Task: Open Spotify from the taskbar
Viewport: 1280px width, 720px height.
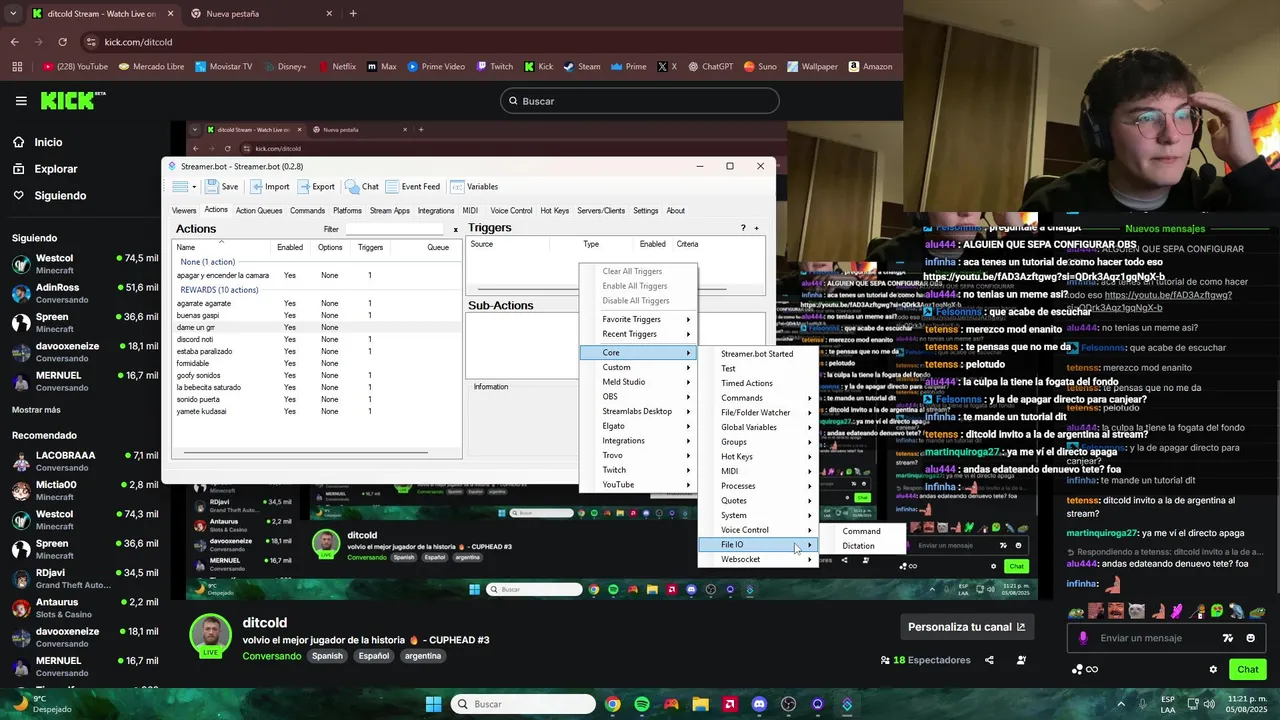Action: click(x=642, y=704)
